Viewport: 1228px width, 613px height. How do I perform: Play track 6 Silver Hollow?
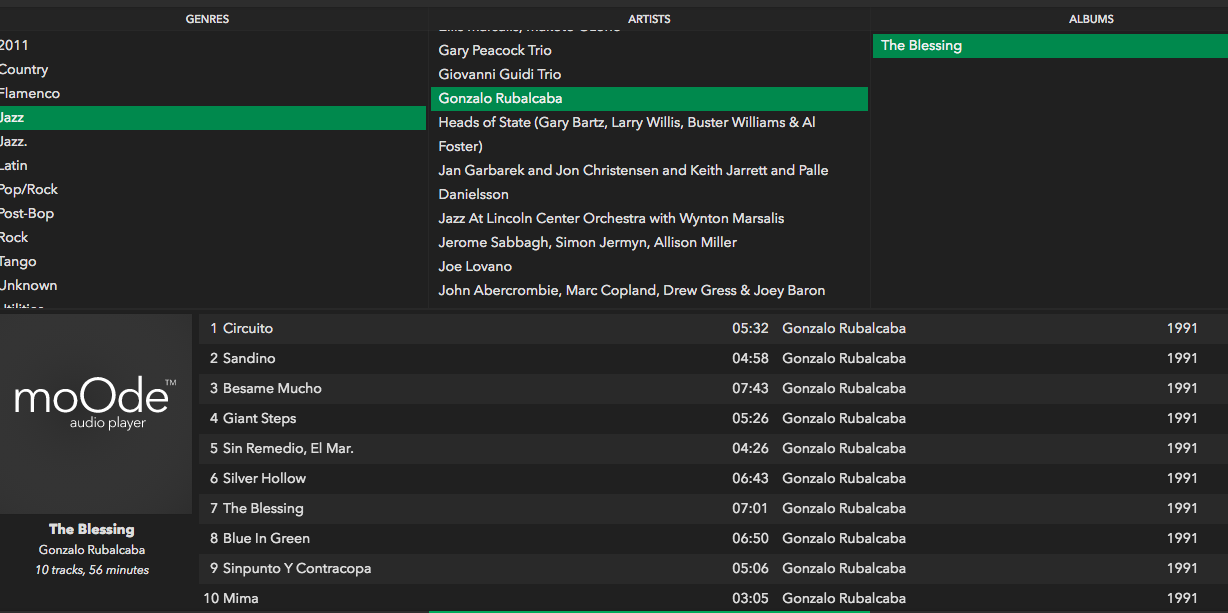point(712,479)
